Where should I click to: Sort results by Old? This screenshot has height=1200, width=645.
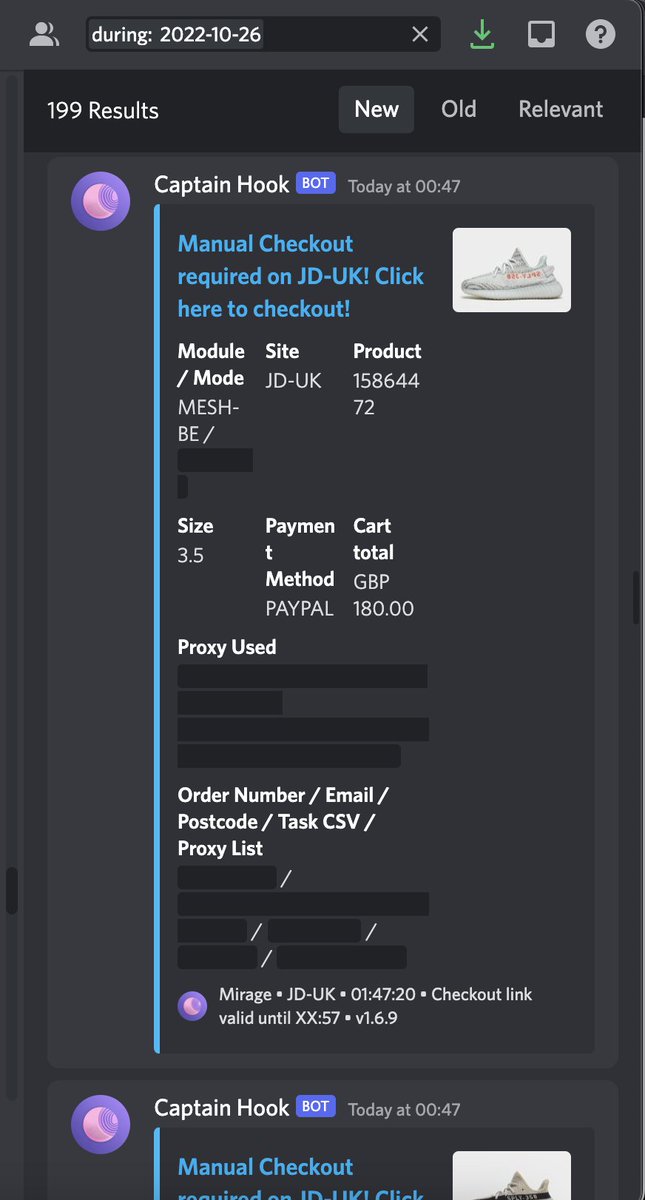pyautogui.click(x=459, y=109)
